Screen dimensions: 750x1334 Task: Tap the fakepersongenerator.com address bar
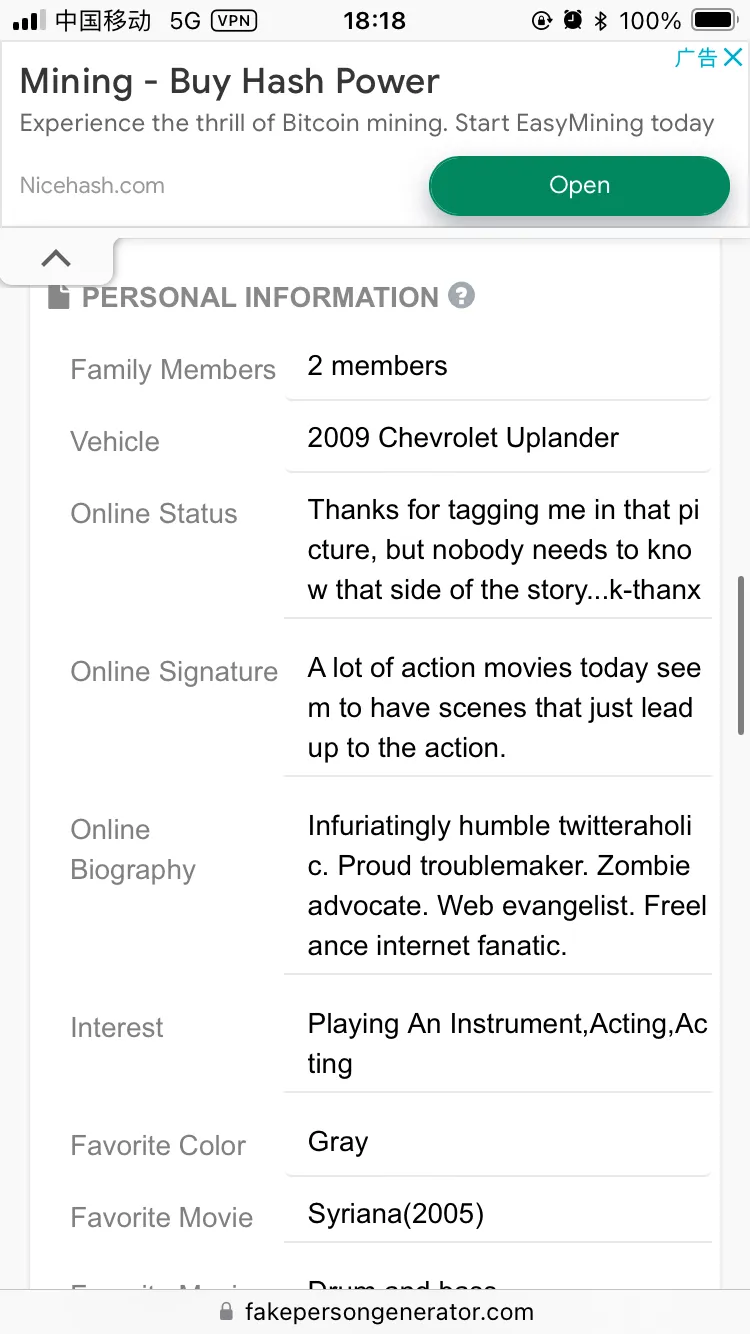coord(389,1312)
